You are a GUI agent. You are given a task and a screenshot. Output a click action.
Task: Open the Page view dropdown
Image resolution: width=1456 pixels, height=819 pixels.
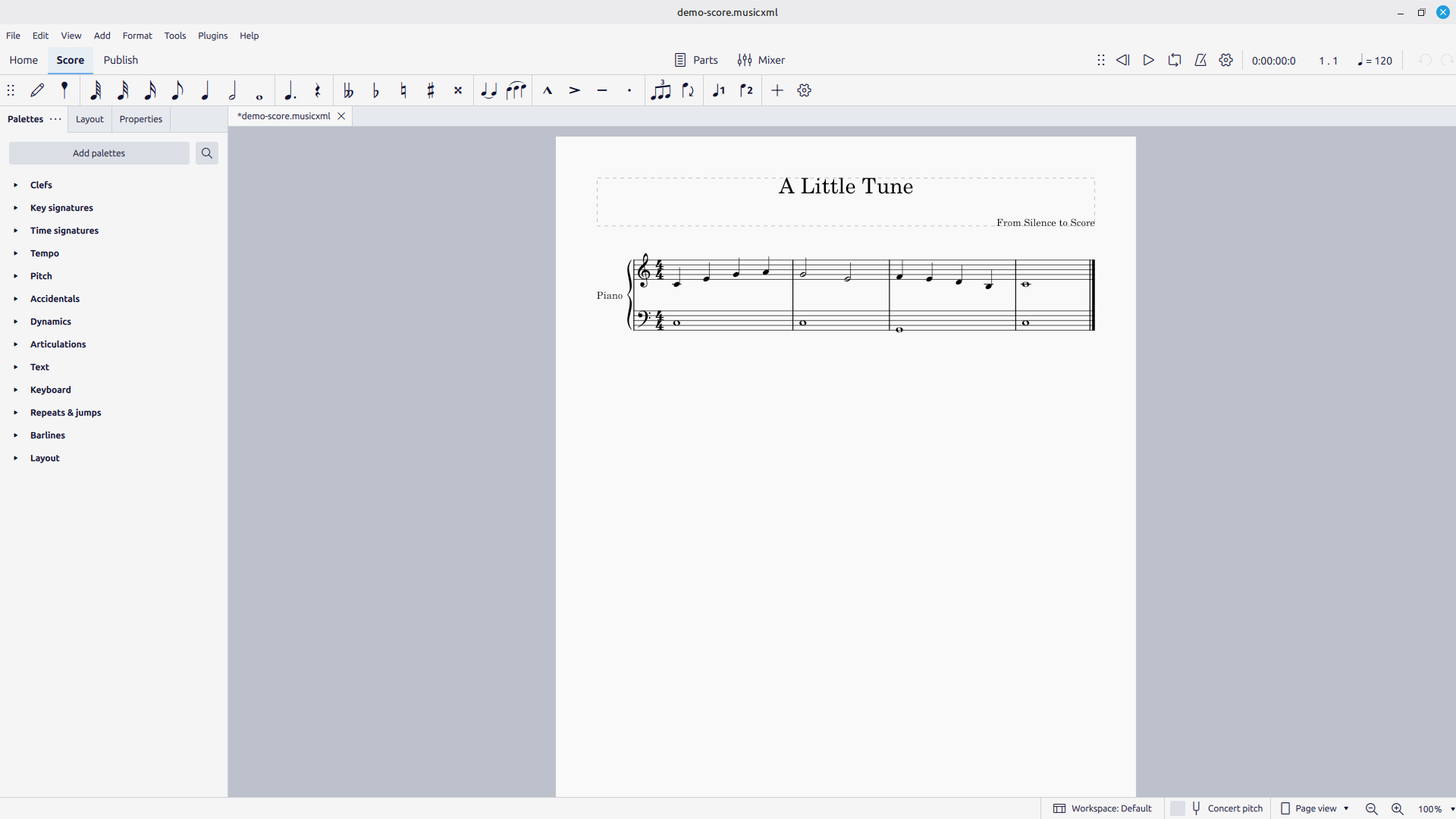pos(1314,808)
